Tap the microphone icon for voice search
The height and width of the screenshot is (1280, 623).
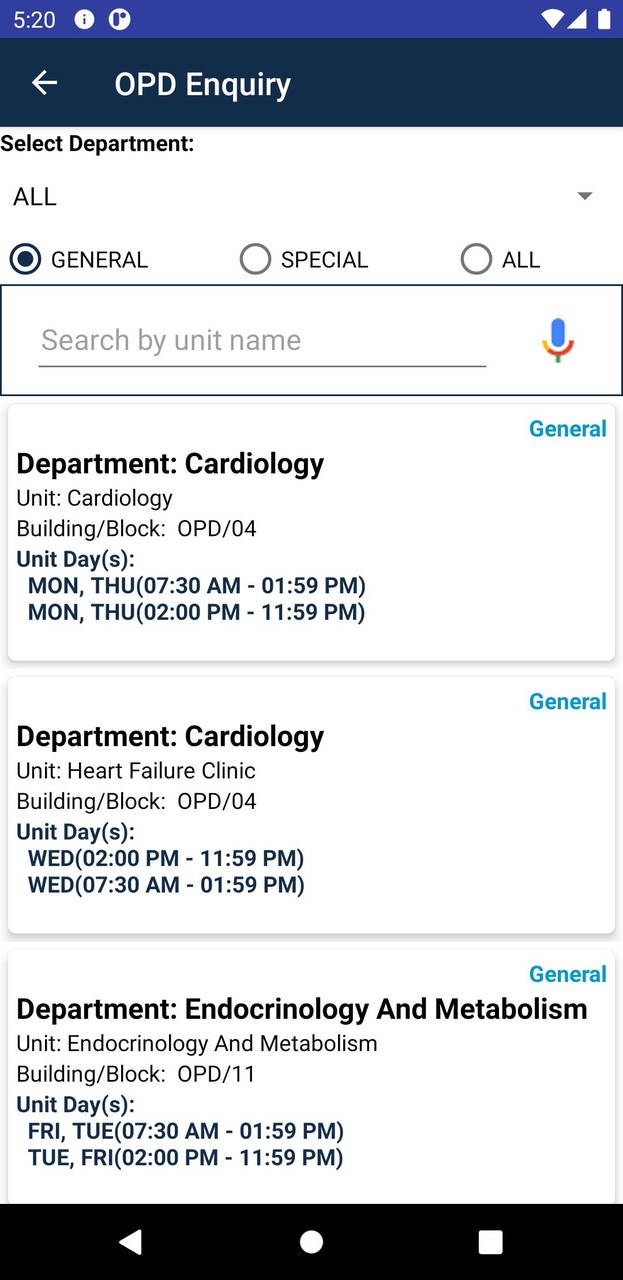[557, 340]
